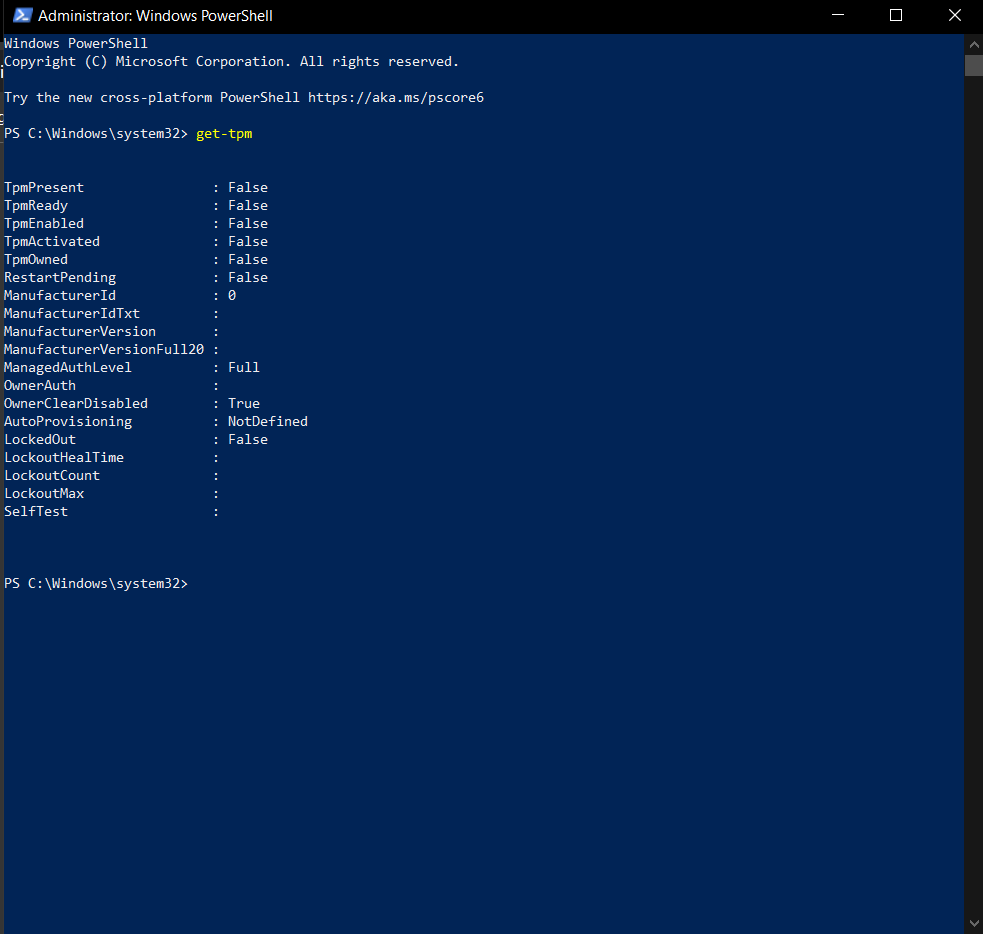Image resolution: width=983 pixels, height=934 pixels.
Task: Click the 'Windows PowerShell' banner line
Action: (x=76, y=43)
